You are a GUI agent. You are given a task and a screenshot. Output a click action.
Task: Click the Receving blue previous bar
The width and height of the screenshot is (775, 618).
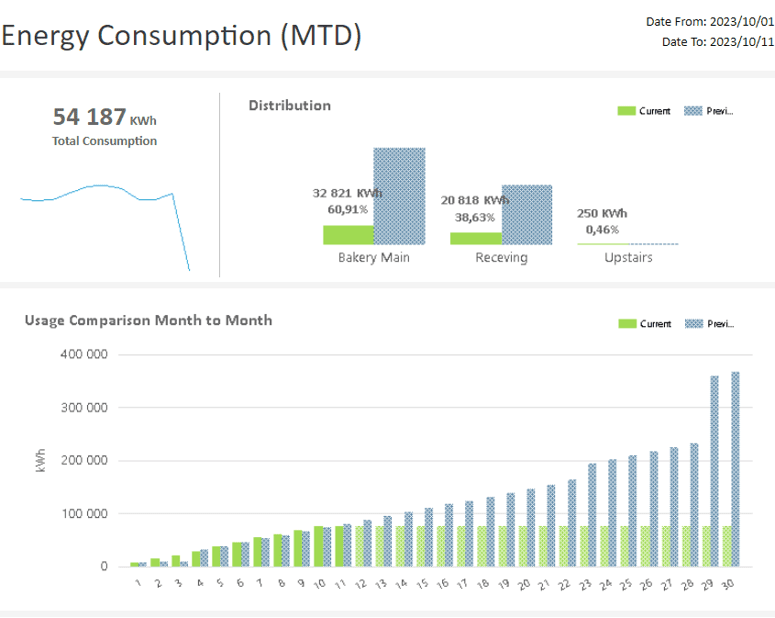click(527, 215)
